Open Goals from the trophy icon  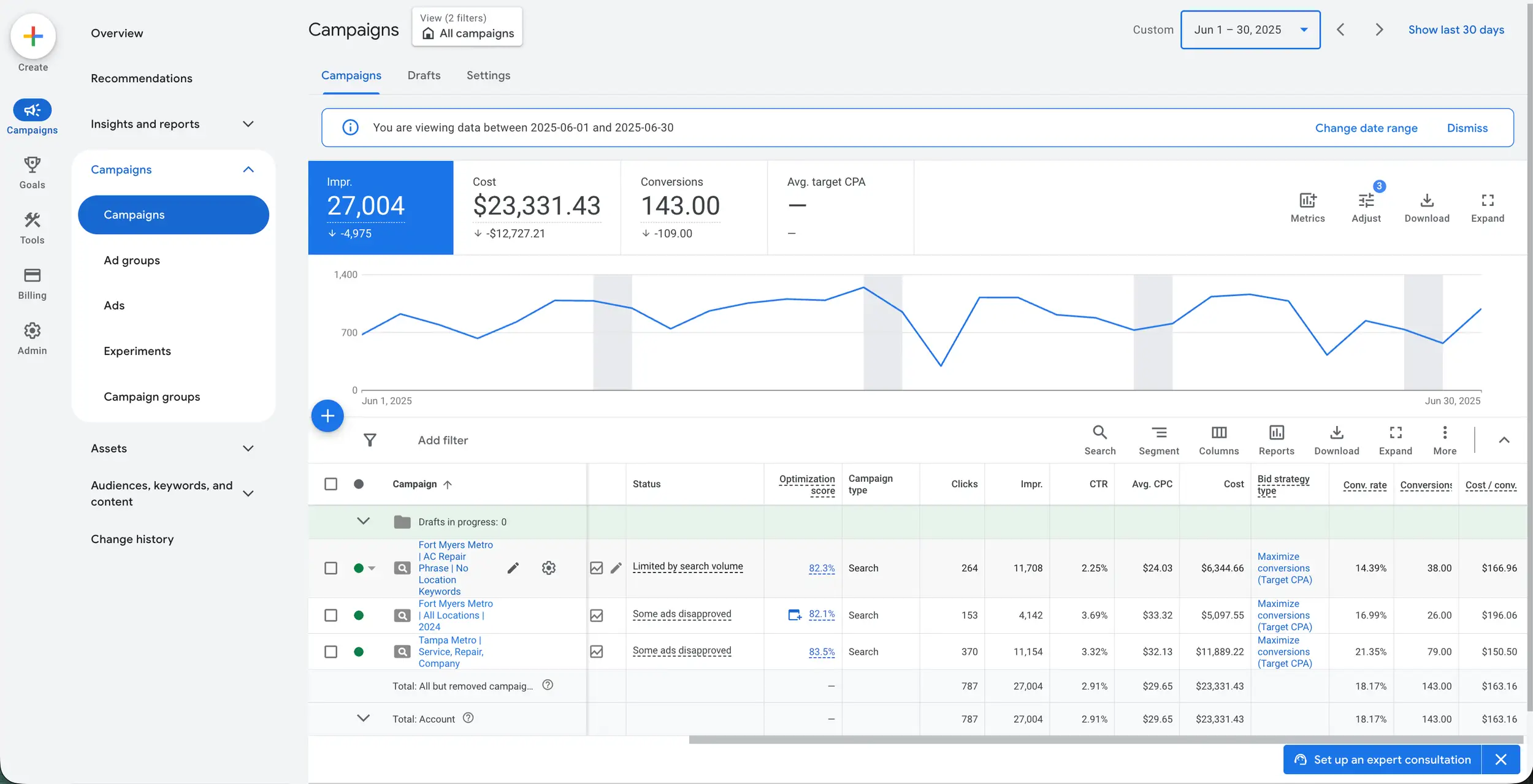coord(32,166)
